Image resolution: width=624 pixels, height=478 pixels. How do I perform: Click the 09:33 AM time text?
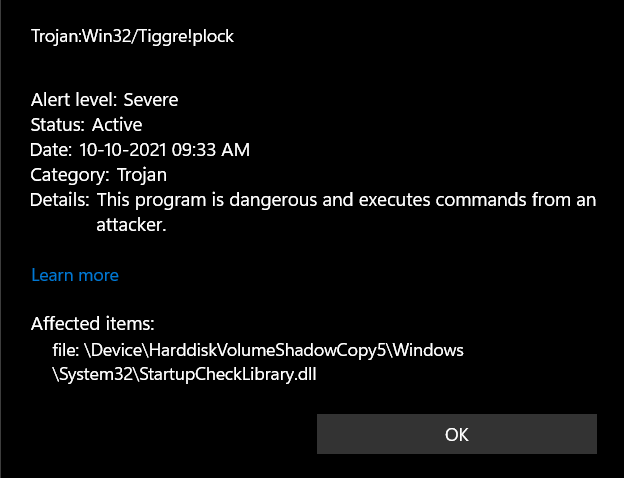point(211,150)
